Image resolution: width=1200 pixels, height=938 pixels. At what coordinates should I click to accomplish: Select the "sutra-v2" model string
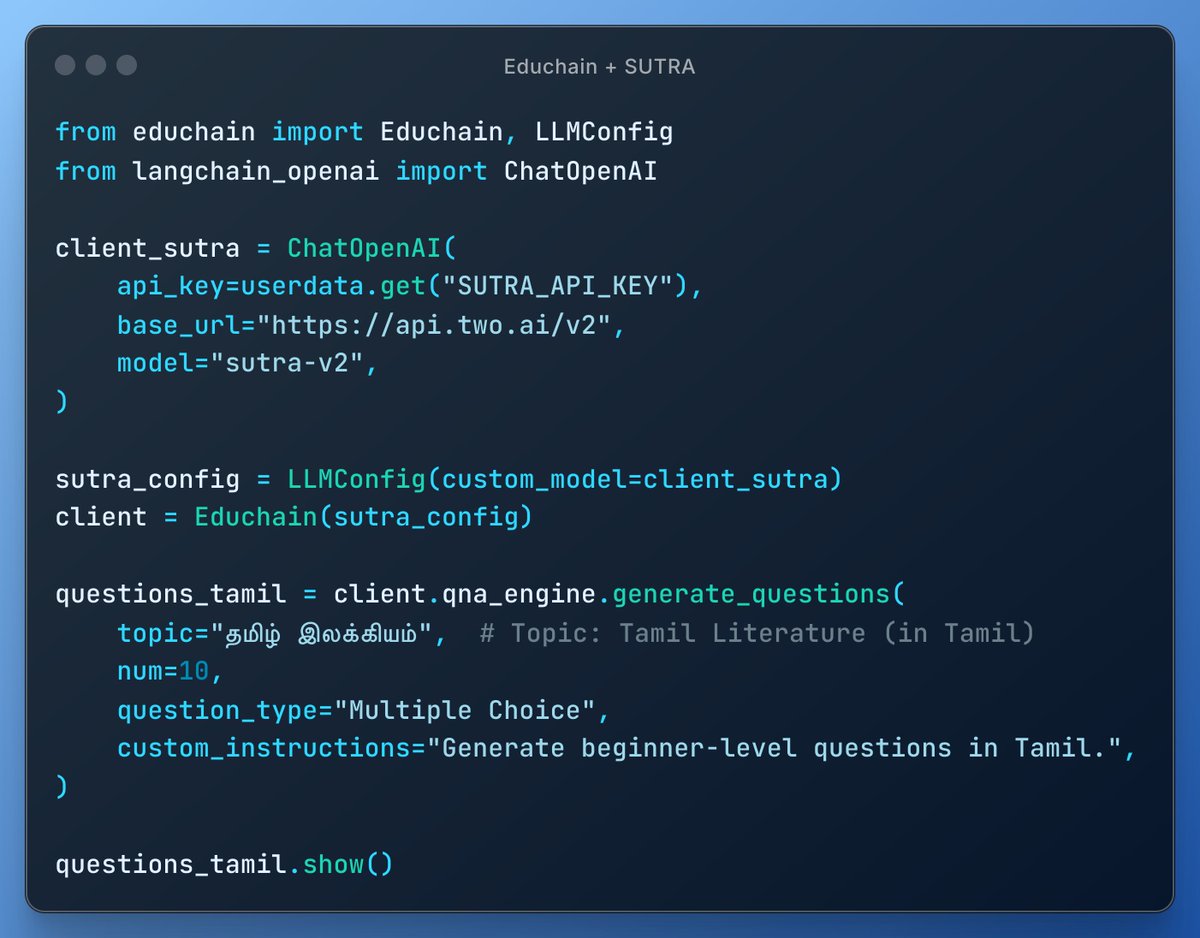point(287,364)
